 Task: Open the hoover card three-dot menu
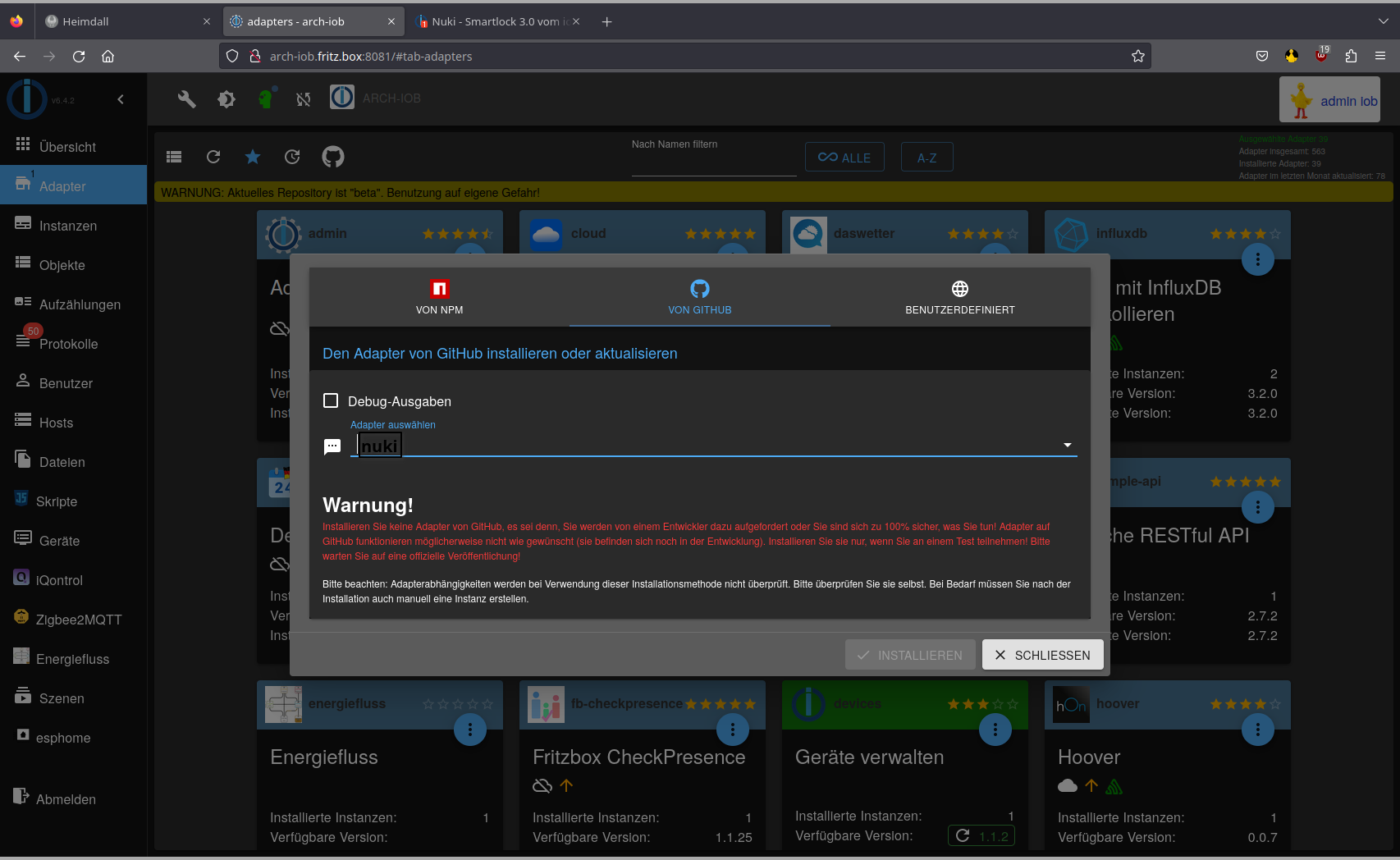point(1258,730)
